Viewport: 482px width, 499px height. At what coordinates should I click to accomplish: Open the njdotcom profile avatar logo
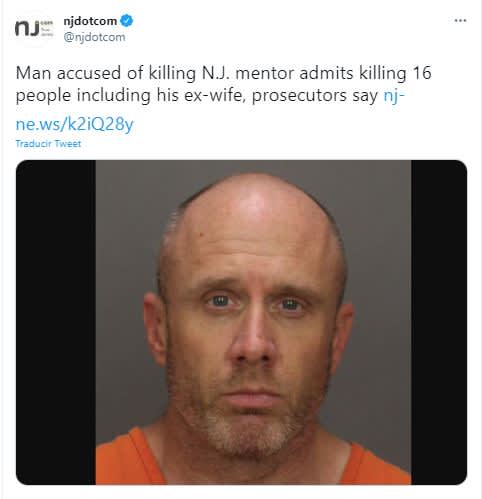[34, 28]
